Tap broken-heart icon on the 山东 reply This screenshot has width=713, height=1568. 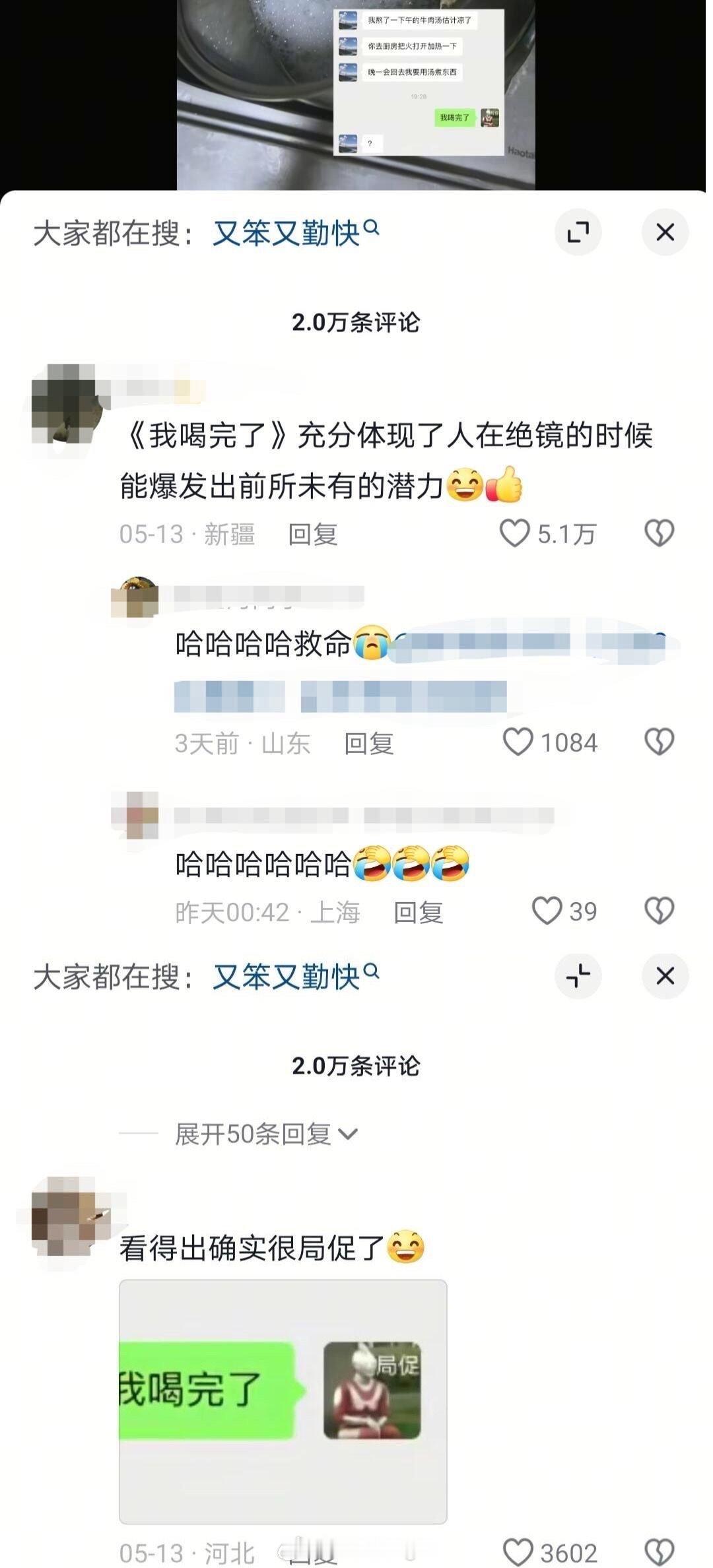click(x=659, y=742)
